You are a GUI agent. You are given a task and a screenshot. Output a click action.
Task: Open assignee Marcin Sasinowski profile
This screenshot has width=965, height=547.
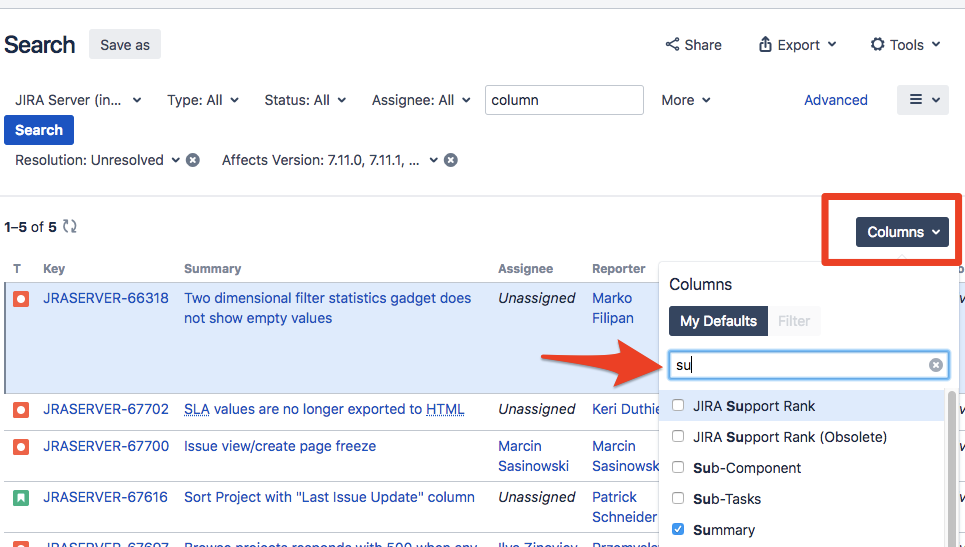534,456
